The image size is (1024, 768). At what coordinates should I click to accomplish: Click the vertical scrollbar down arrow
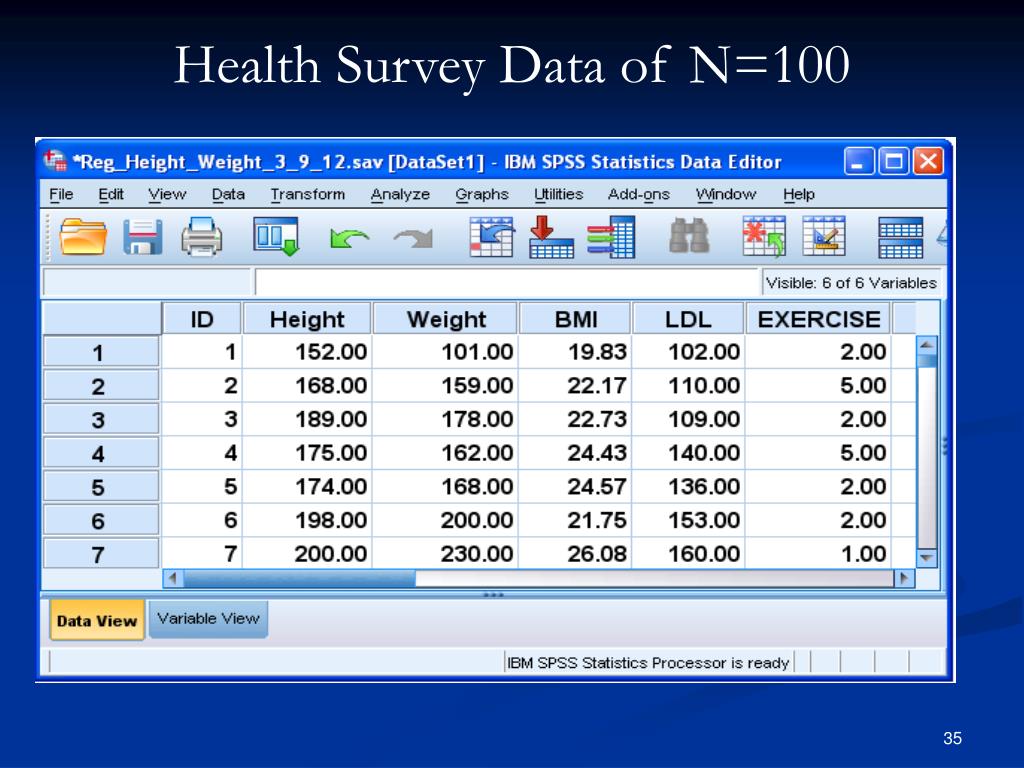click(x=927, y=558)
